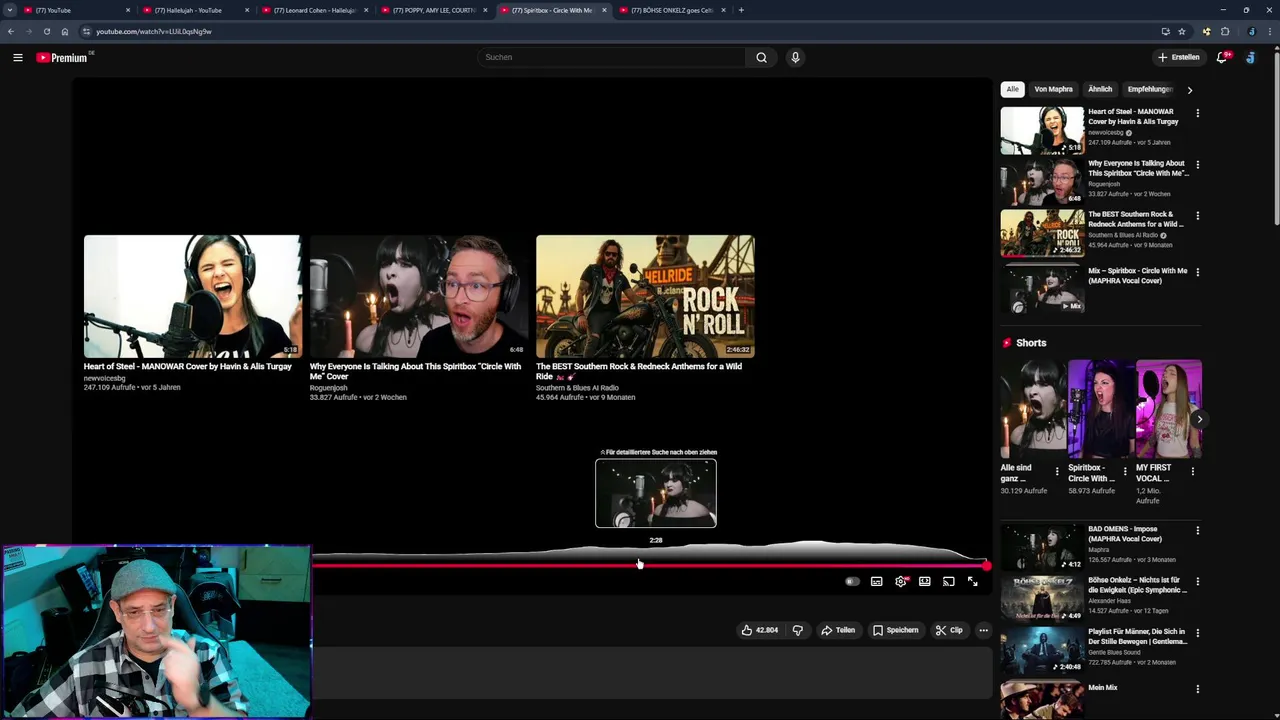The width and height of the screenshot is (1280, 720).
Task: Open options for Böhse Onkelz Nichts ist video
Action: click(x=1197, y=581)
